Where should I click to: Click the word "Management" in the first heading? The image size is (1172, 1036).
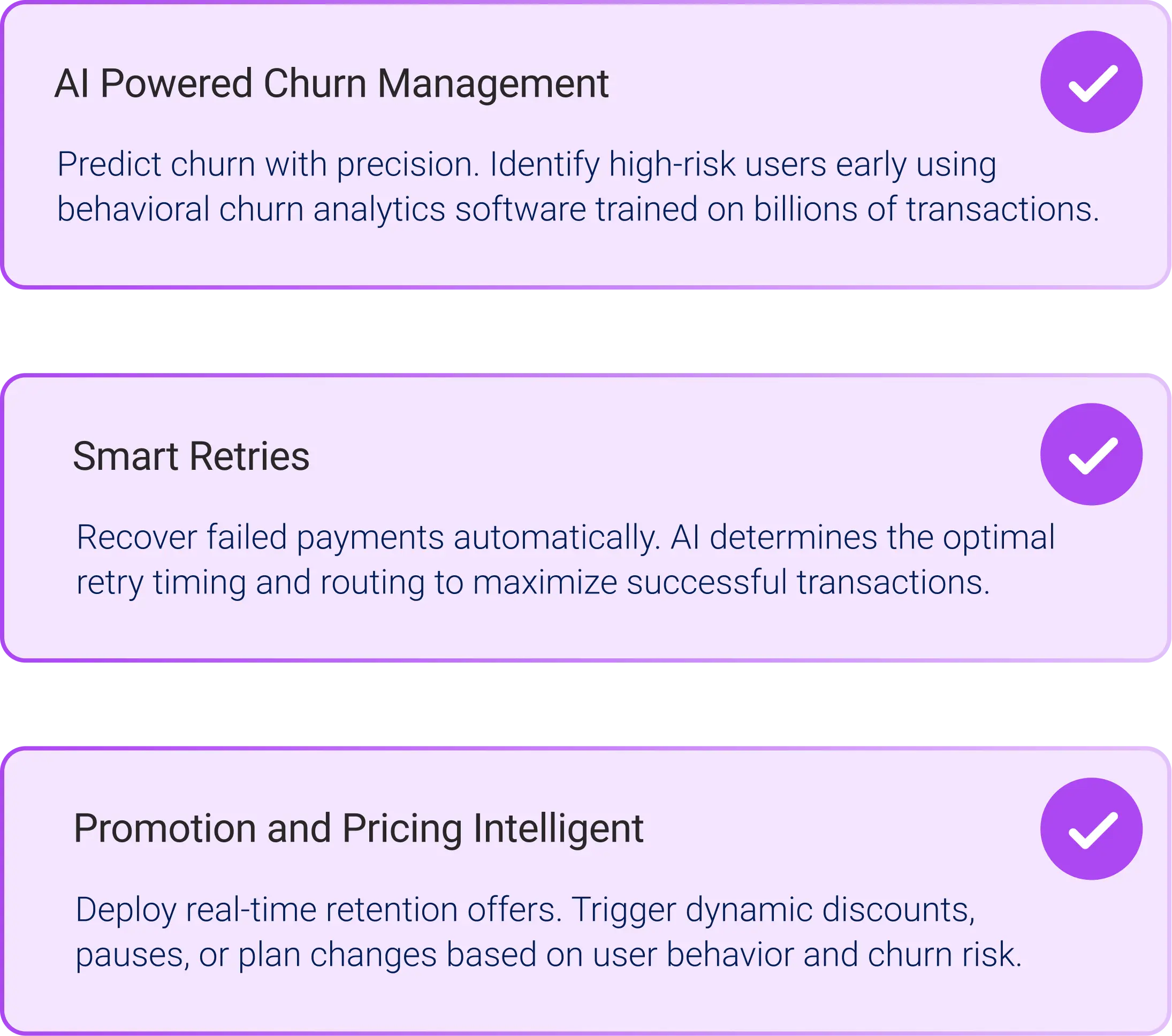click(x=493, y=83)
